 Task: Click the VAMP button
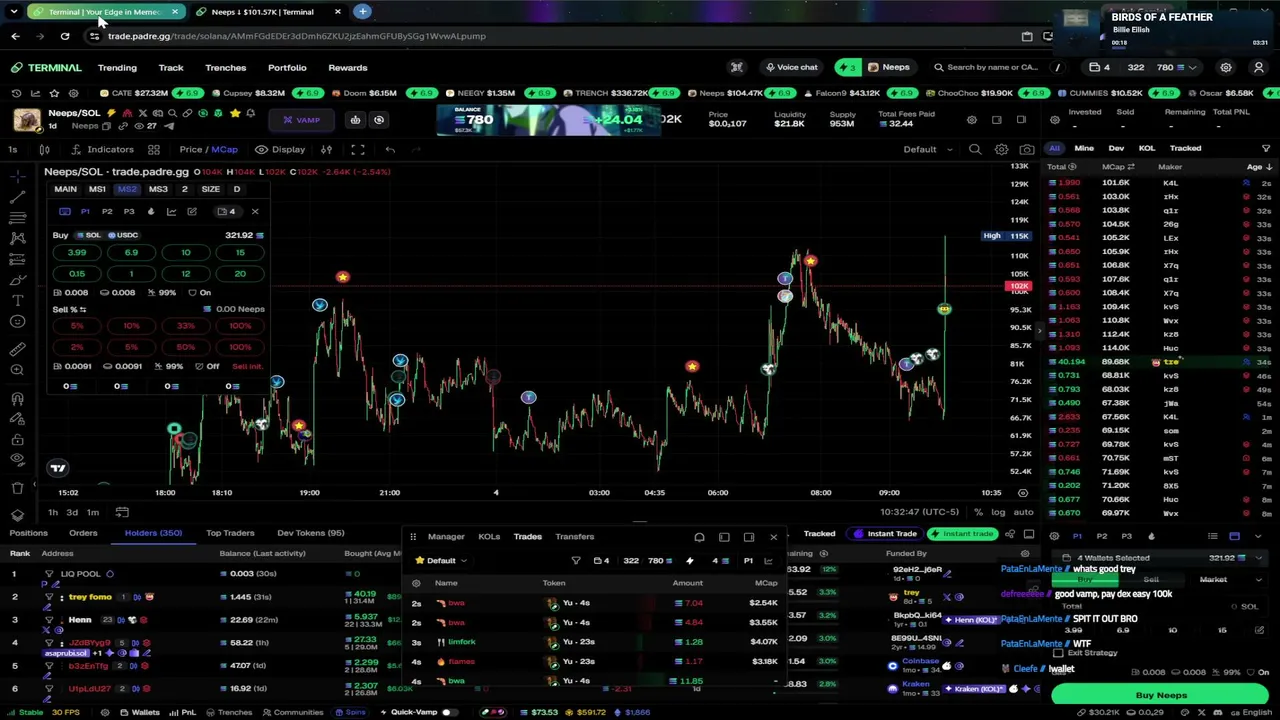[x=301, y=120]
